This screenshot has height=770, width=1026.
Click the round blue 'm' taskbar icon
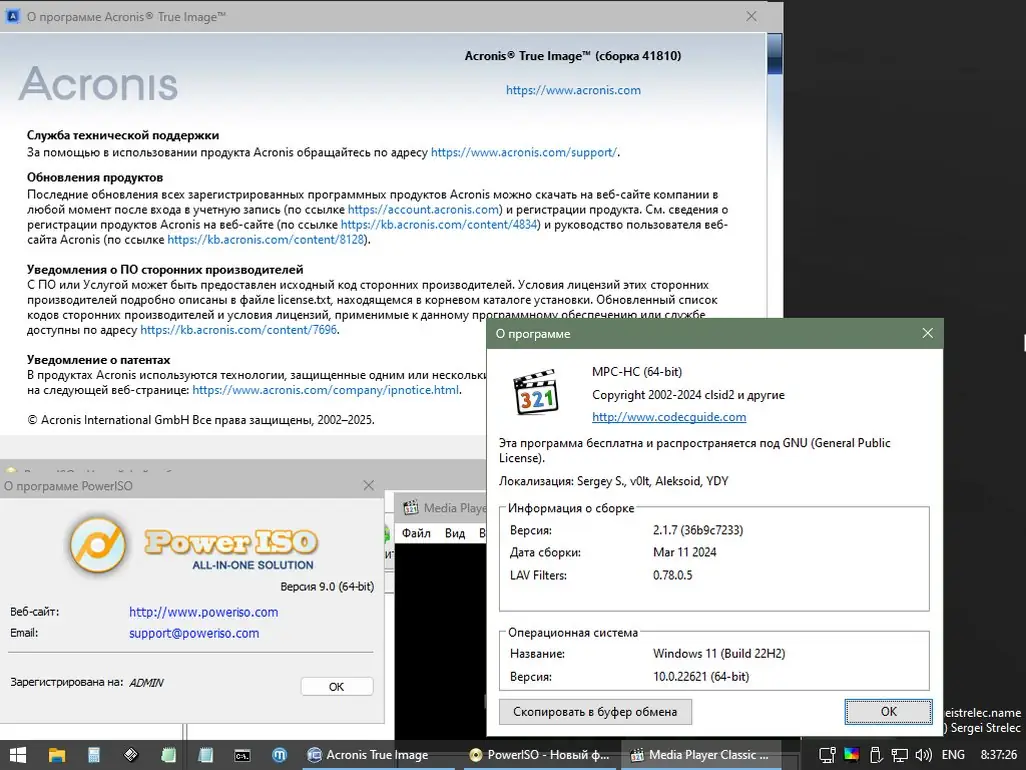coord(279,755)
